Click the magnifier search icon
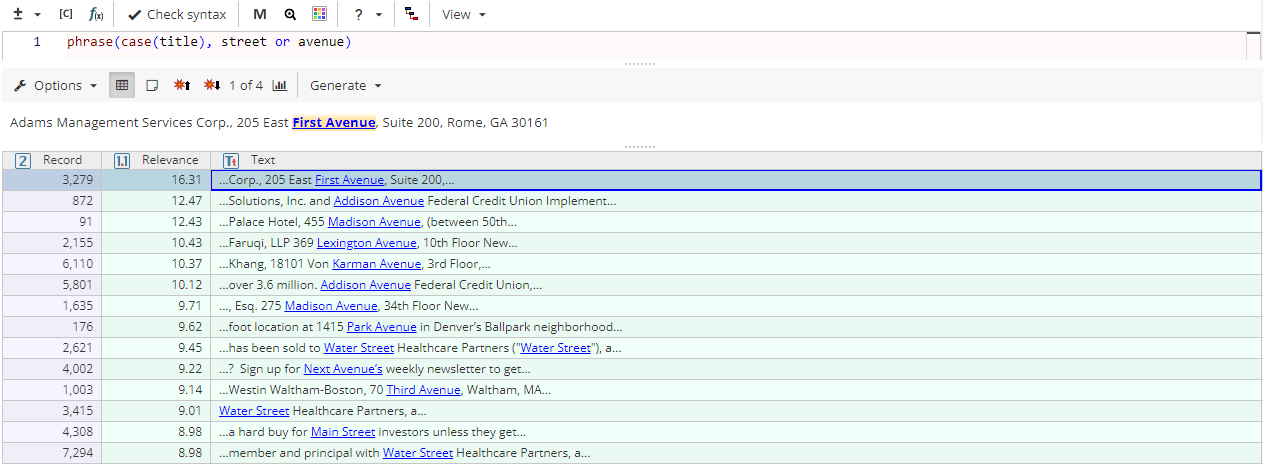Screen dimensions: 1263x464 point(290,15)
